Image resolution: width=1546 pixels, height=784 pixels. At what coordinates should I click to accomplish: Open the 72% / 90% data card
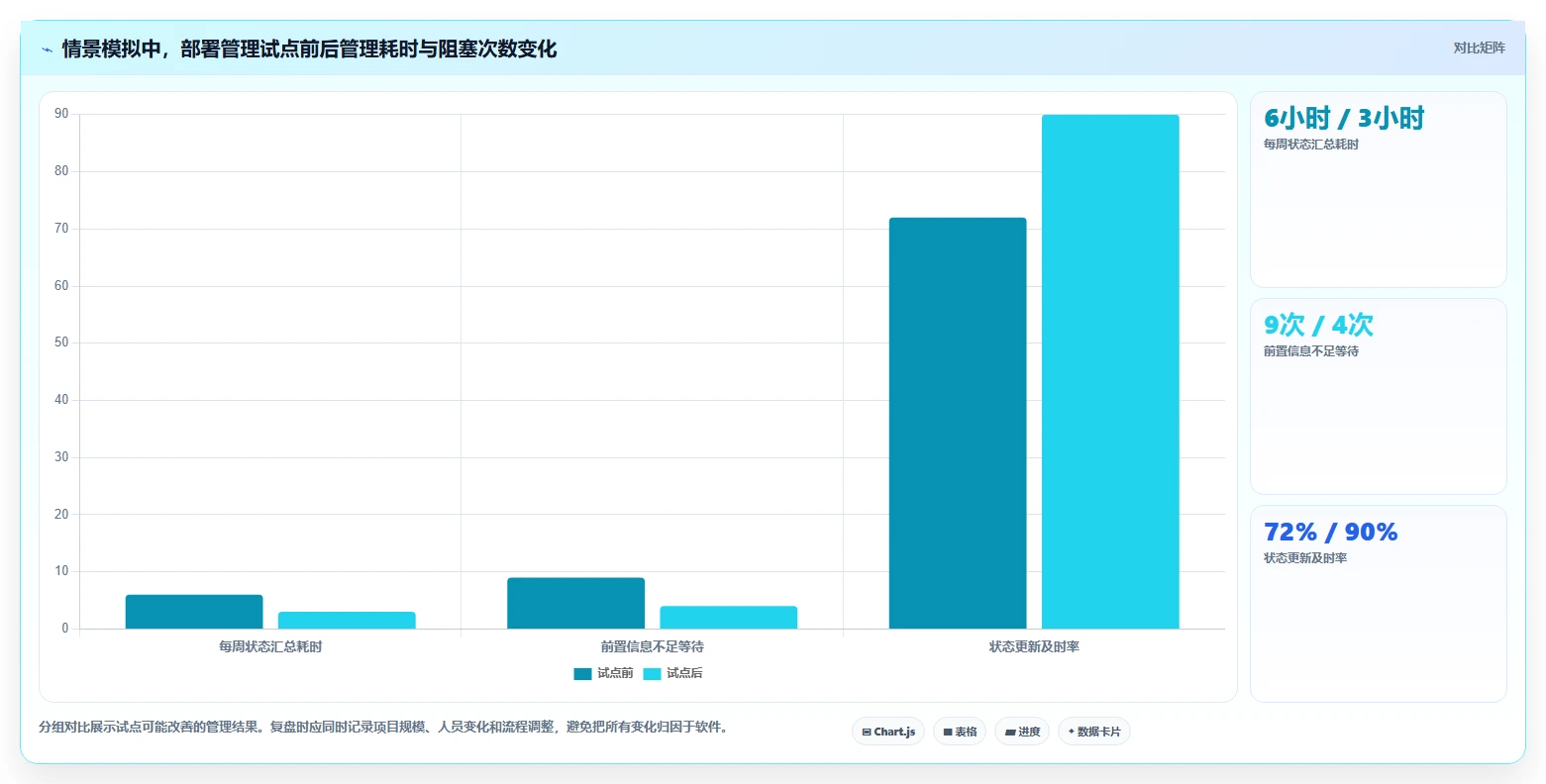(x=1378, y=604)
